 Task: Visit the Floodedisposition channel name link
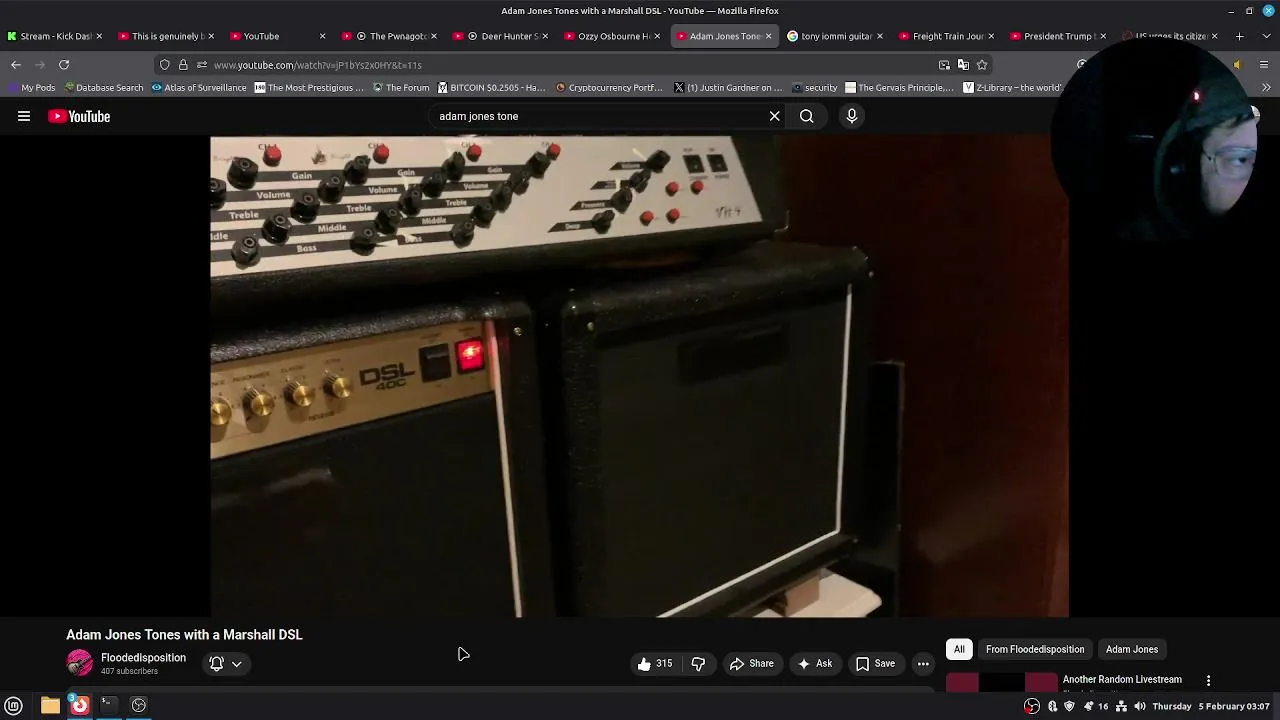point(143,657)
